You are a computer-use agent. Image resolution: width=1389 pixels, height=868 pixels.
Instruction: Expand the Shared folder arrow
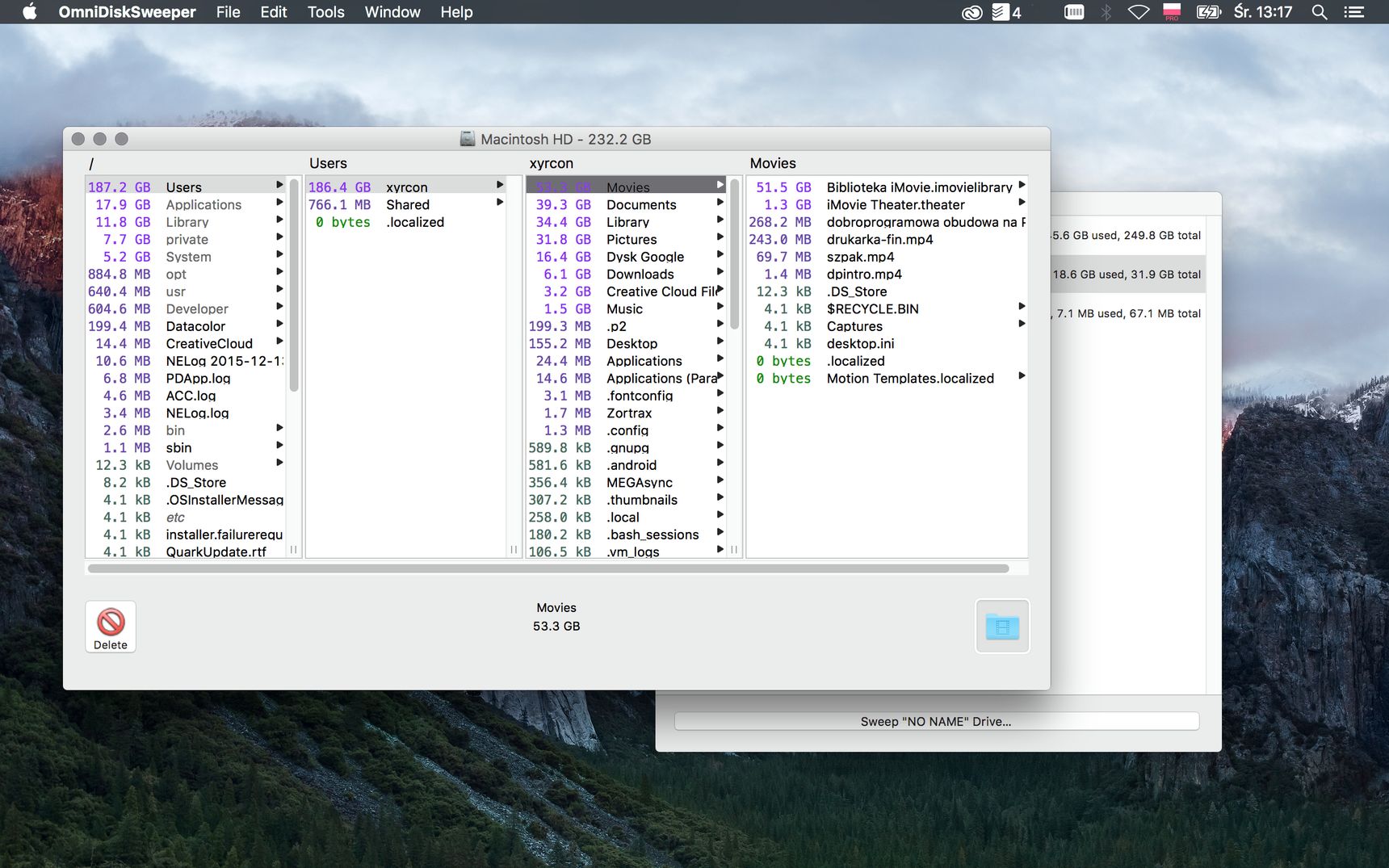[500, 203]
